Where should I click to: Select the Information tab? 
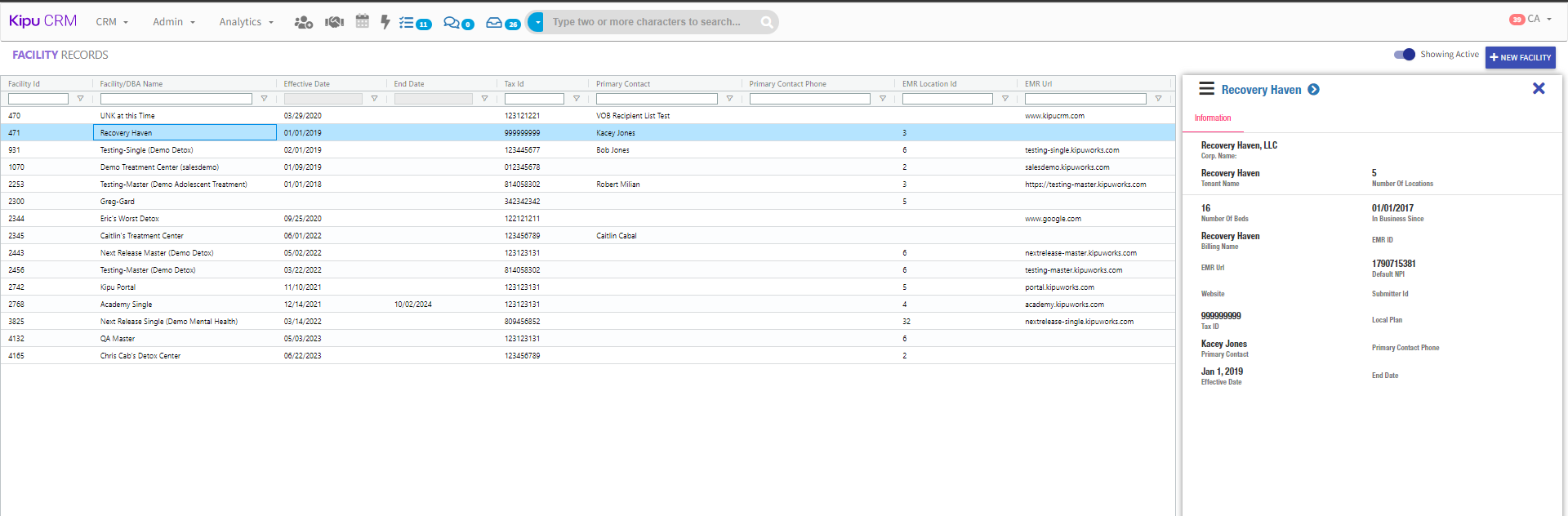point(1212,118)
